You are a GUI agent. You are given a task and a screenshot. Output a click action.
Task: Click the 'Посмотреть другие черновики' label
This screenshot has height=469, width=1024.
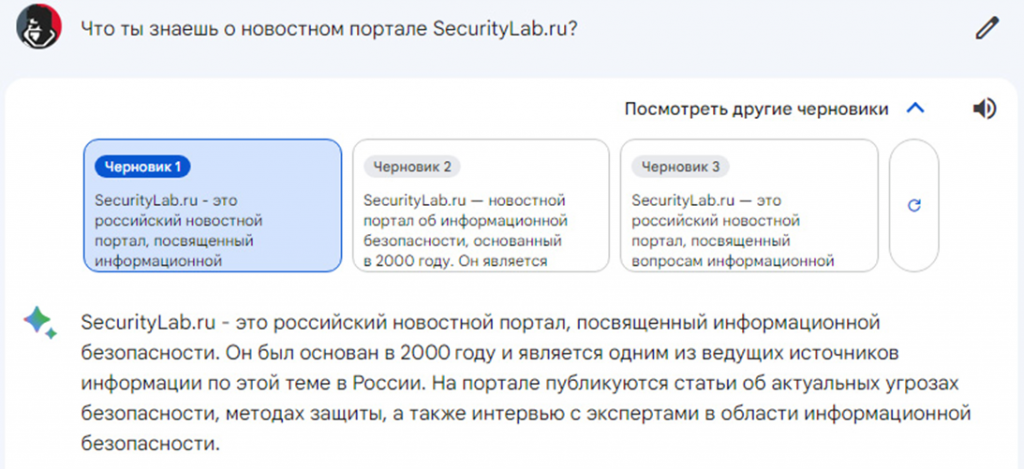tap(756, 109)
